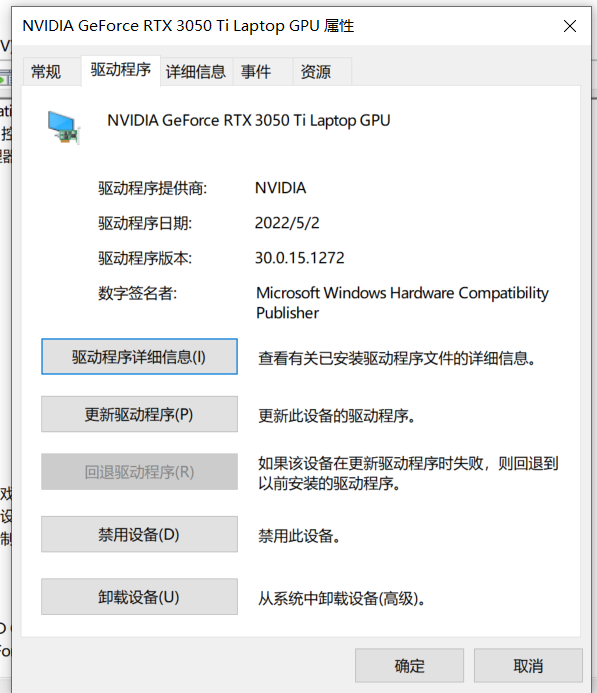Click the 查看有关已安装驱动程序文件的详细信息 description

coord(397,358)
